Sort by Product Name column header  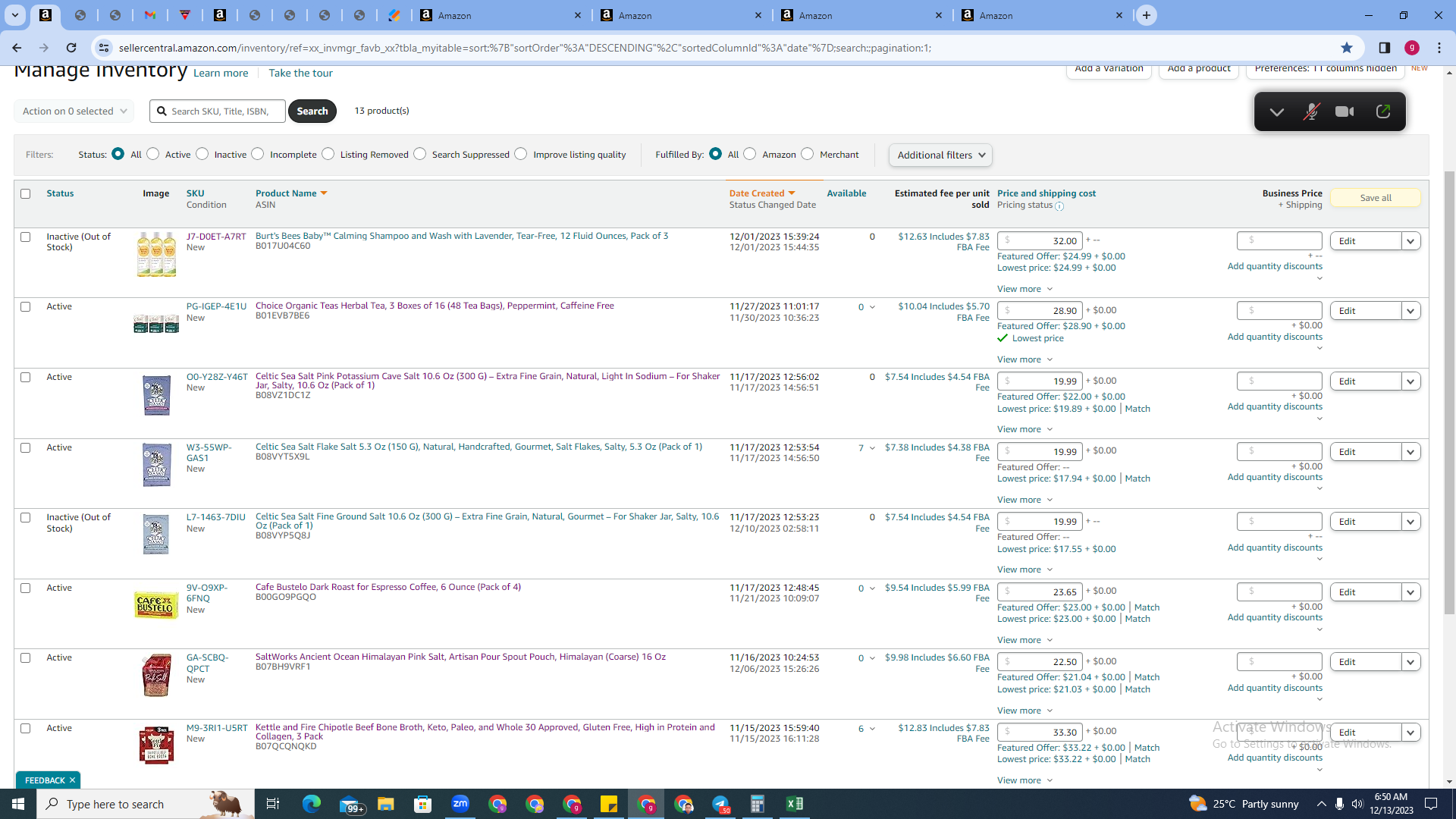click(x=290, y=193)
